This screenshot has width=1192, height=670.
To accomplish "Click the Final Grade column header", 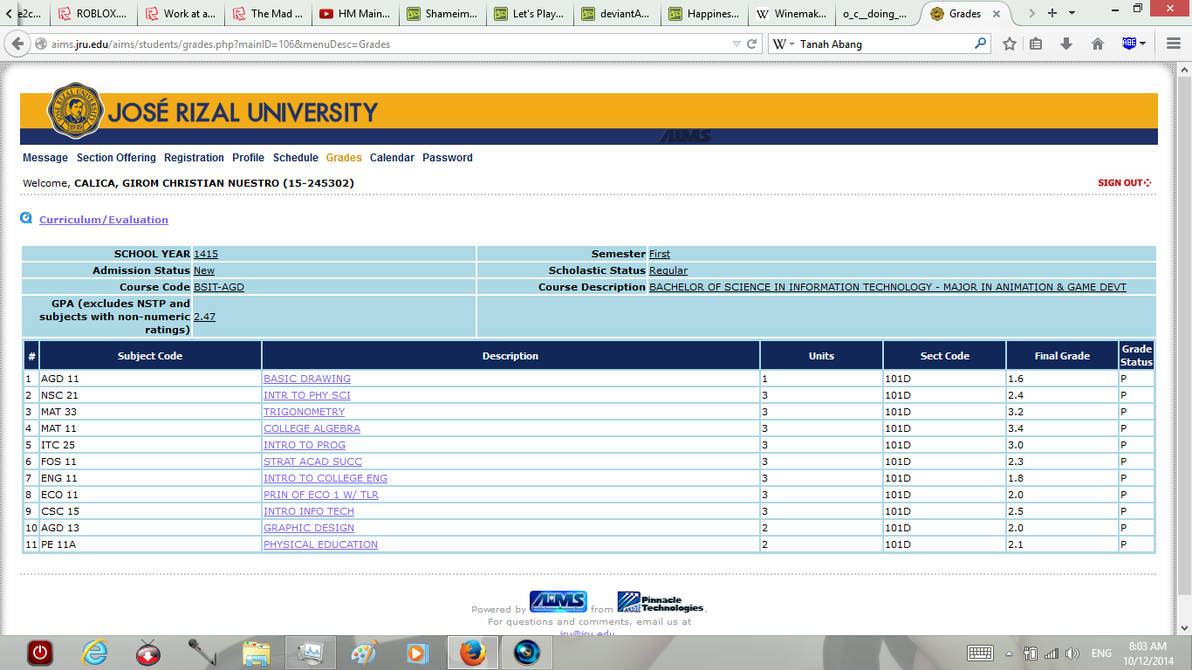I will (1062, 356).
